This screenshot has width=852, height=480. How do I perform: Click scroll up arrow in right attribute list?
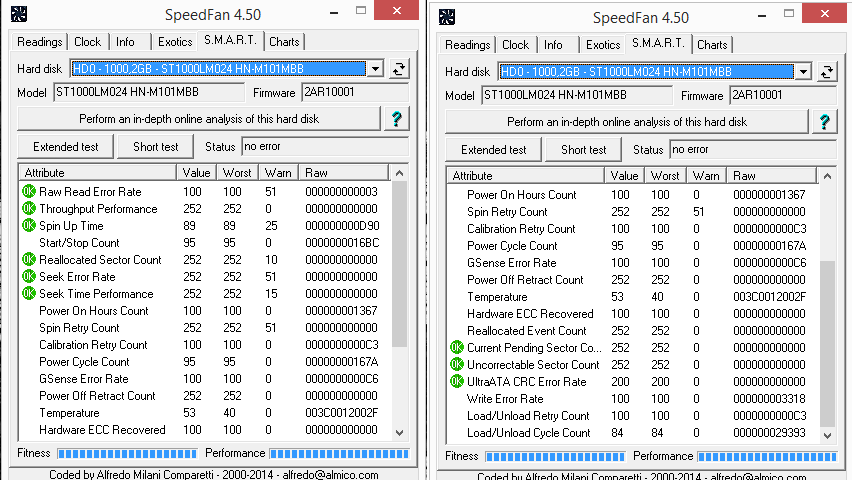[x=828, y=176]
